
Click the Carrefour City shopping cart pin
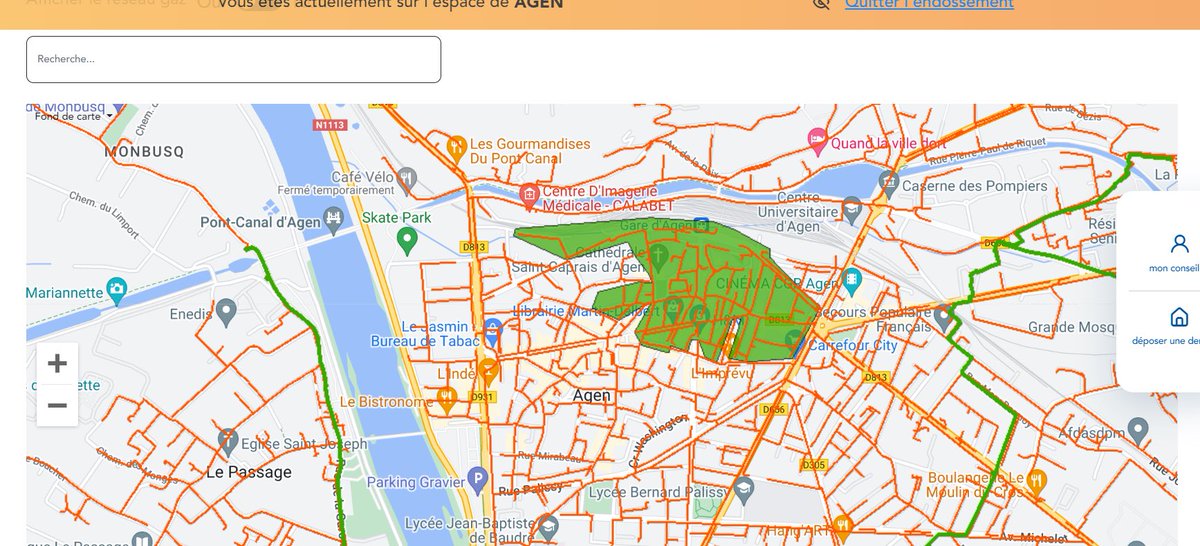795,342
